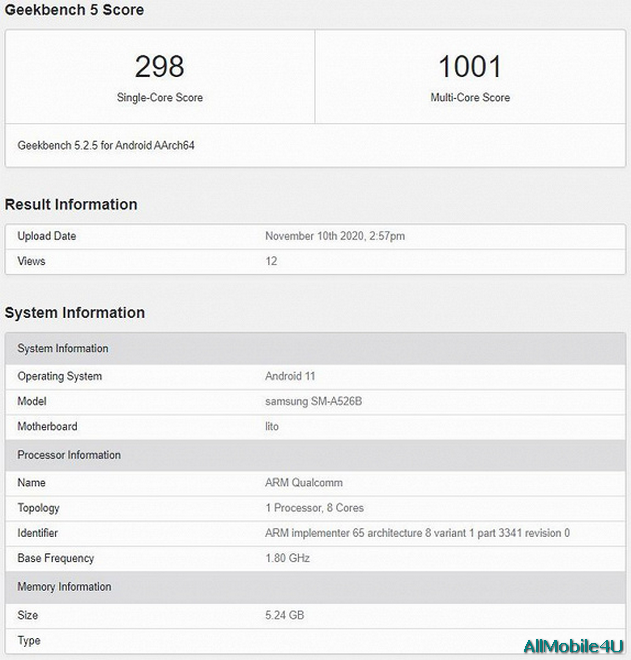
Task: Click the Processor Information section header
Action: pos(315,455)
